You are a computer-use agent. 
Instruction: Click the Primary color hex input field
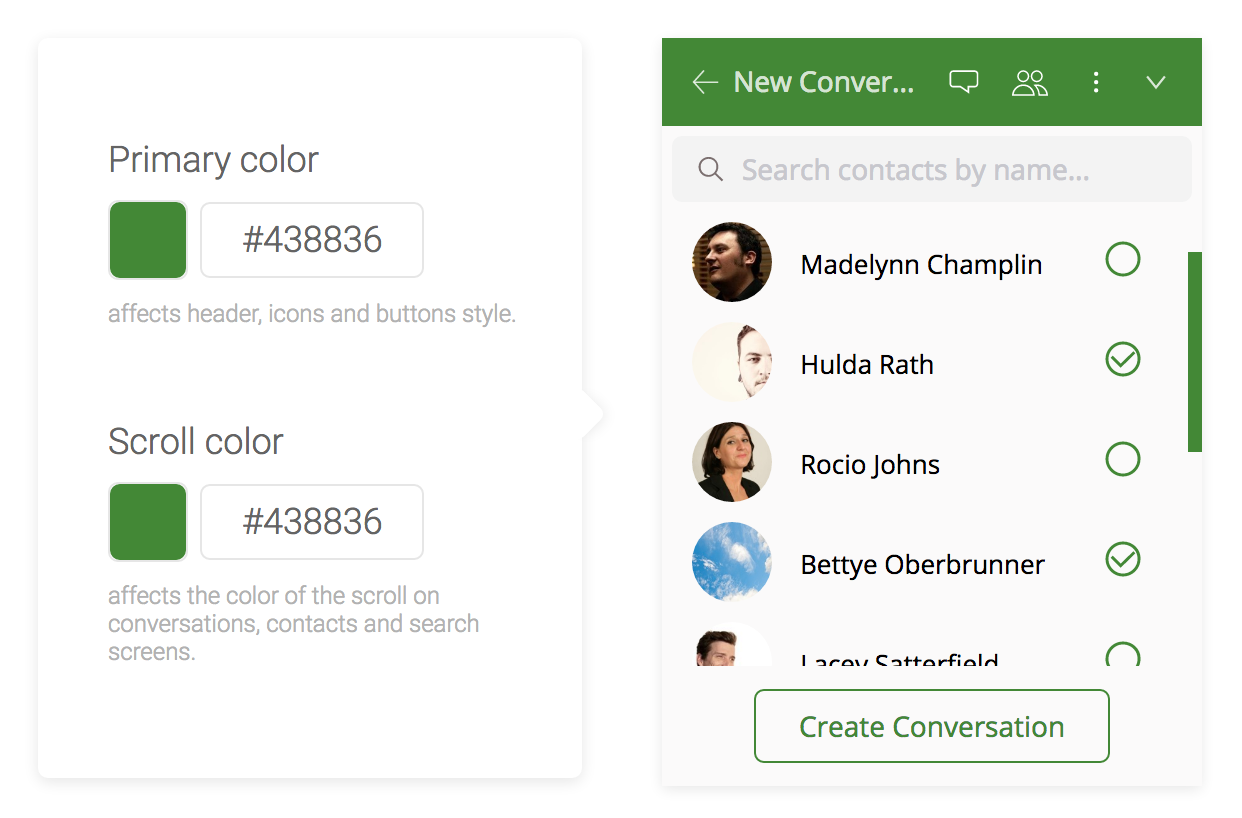(311, 240)
